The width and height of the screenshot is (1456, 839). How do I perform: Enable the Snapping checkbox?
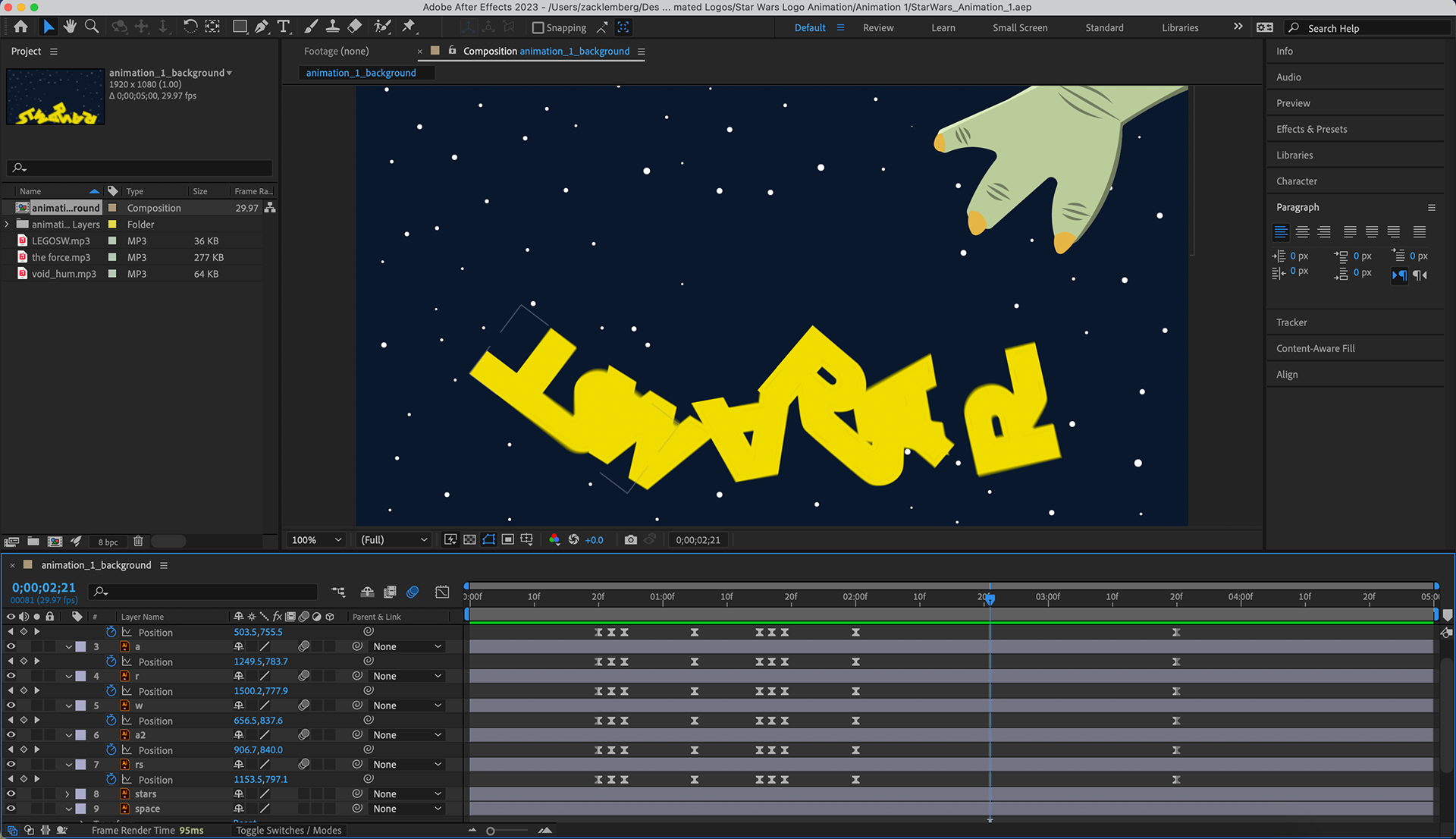(x=538, y=28)
